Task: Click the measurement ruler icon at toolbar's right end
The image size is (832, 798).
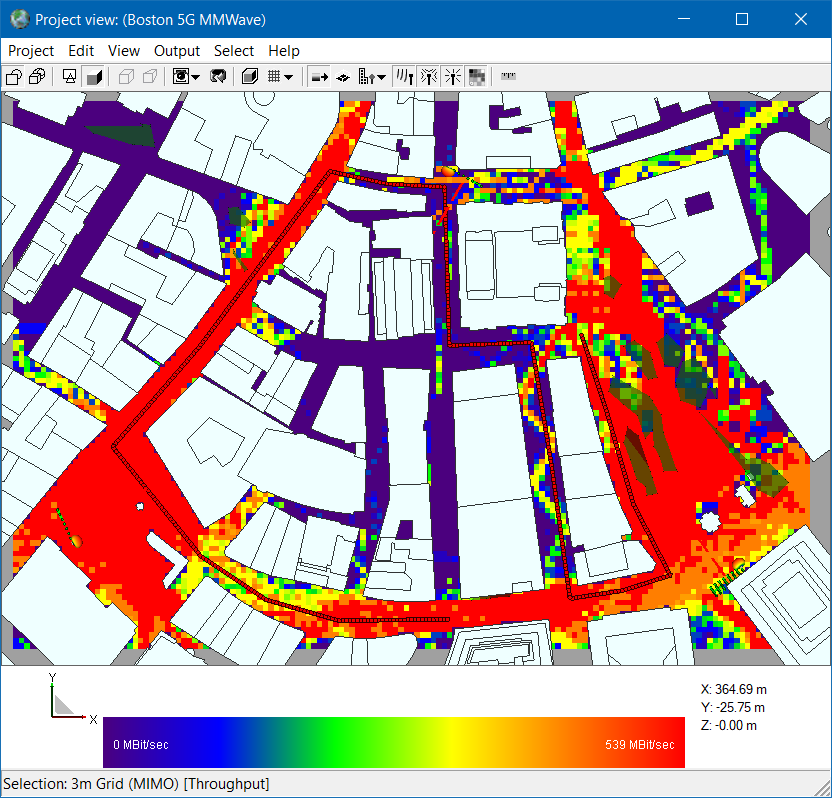Action: click(x=507, y=76)
